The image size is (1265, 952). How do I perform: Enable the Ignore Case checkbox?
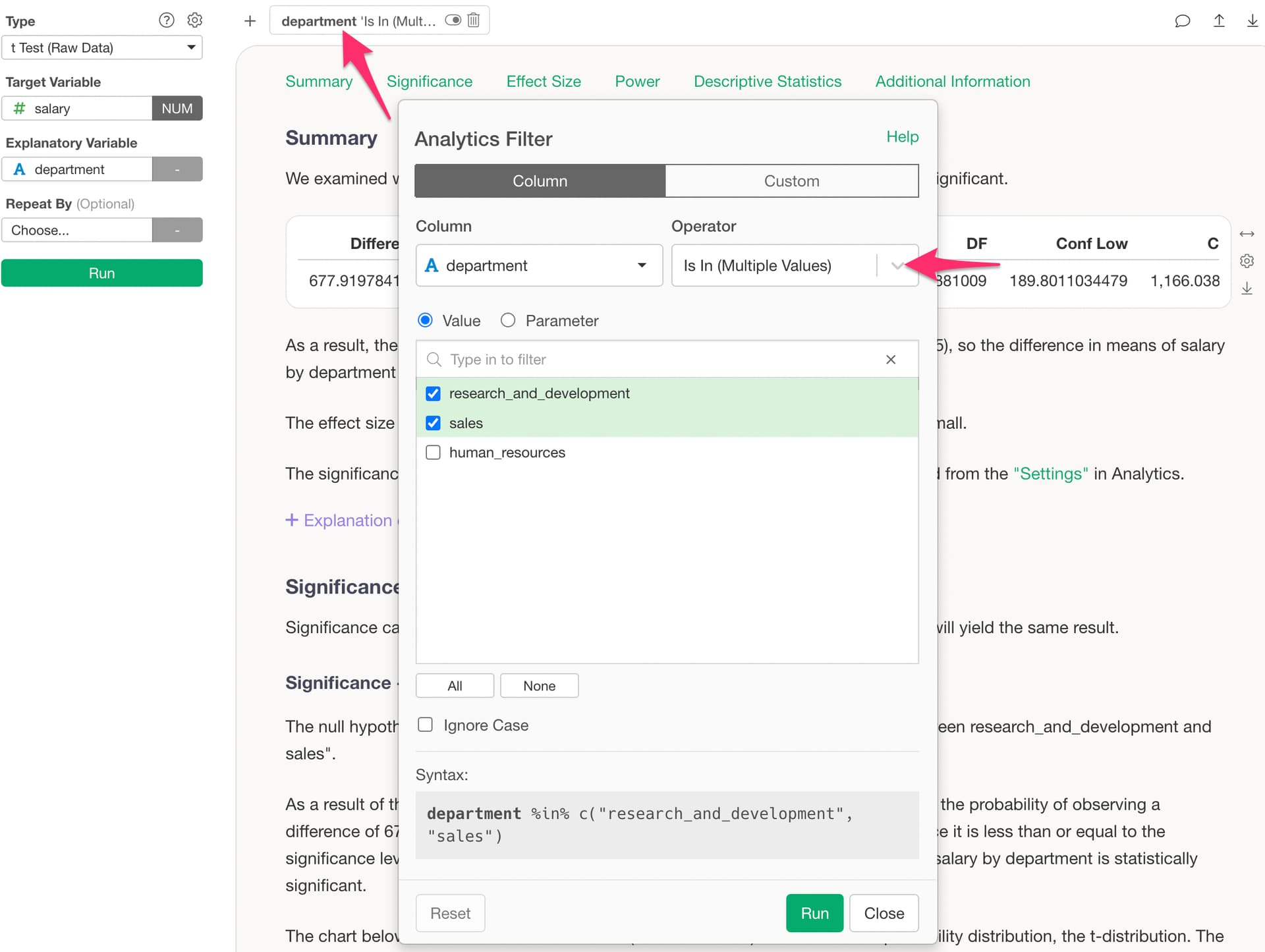[426, 725]
